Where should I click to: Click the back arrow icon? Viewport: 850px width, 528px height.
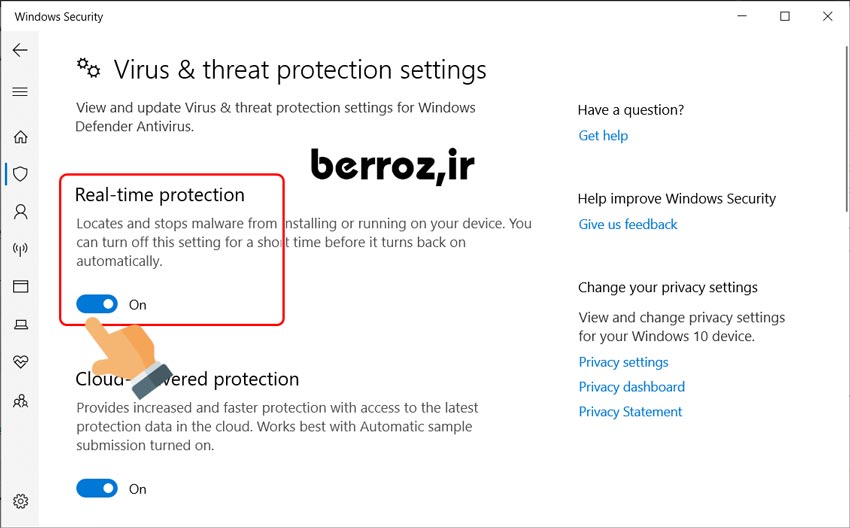coord(20,50)
